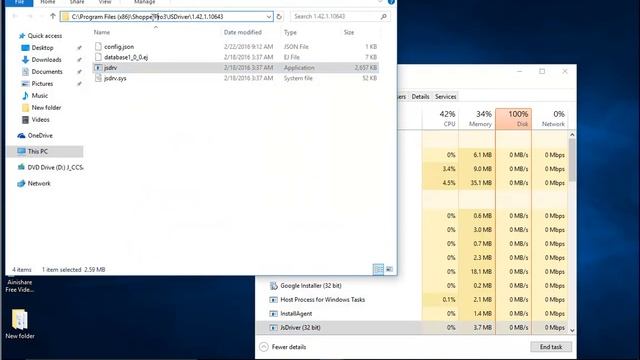Click the InstallAgent process icon
The height and width of the screenshot is (360, 640).
[x=273, y=313]
